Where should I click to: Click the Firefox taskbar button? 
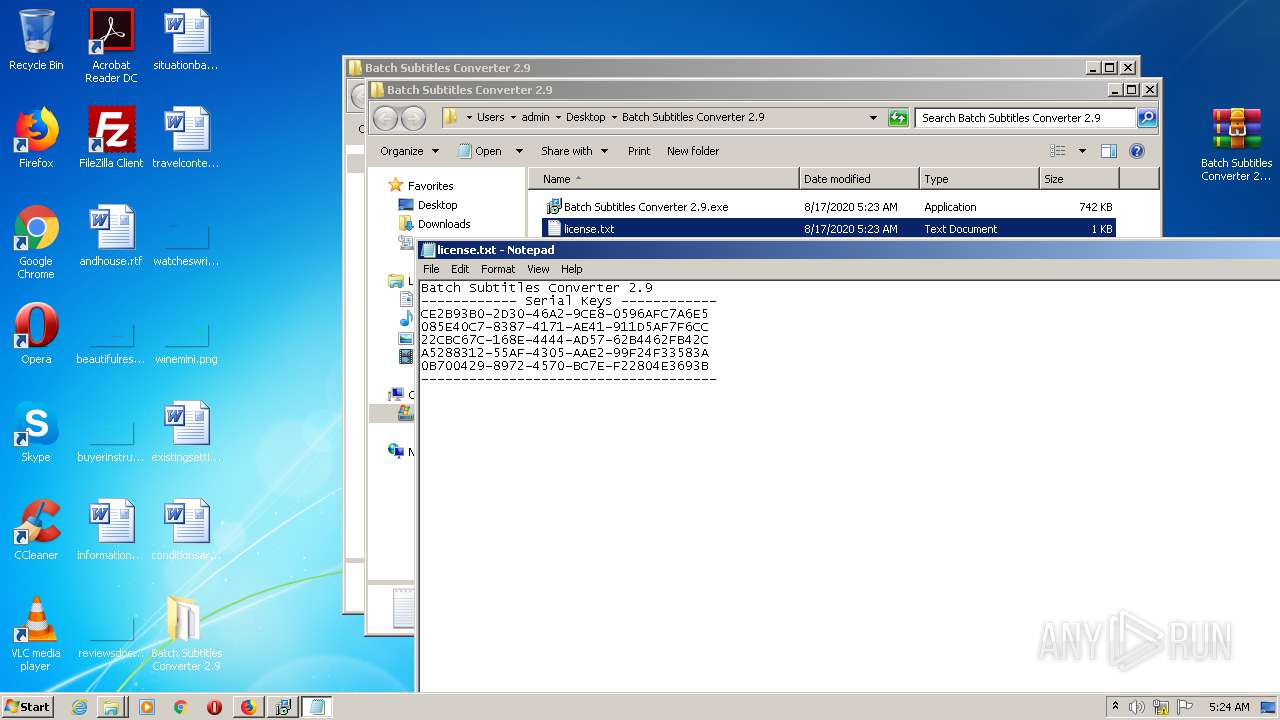pos(249,707)
